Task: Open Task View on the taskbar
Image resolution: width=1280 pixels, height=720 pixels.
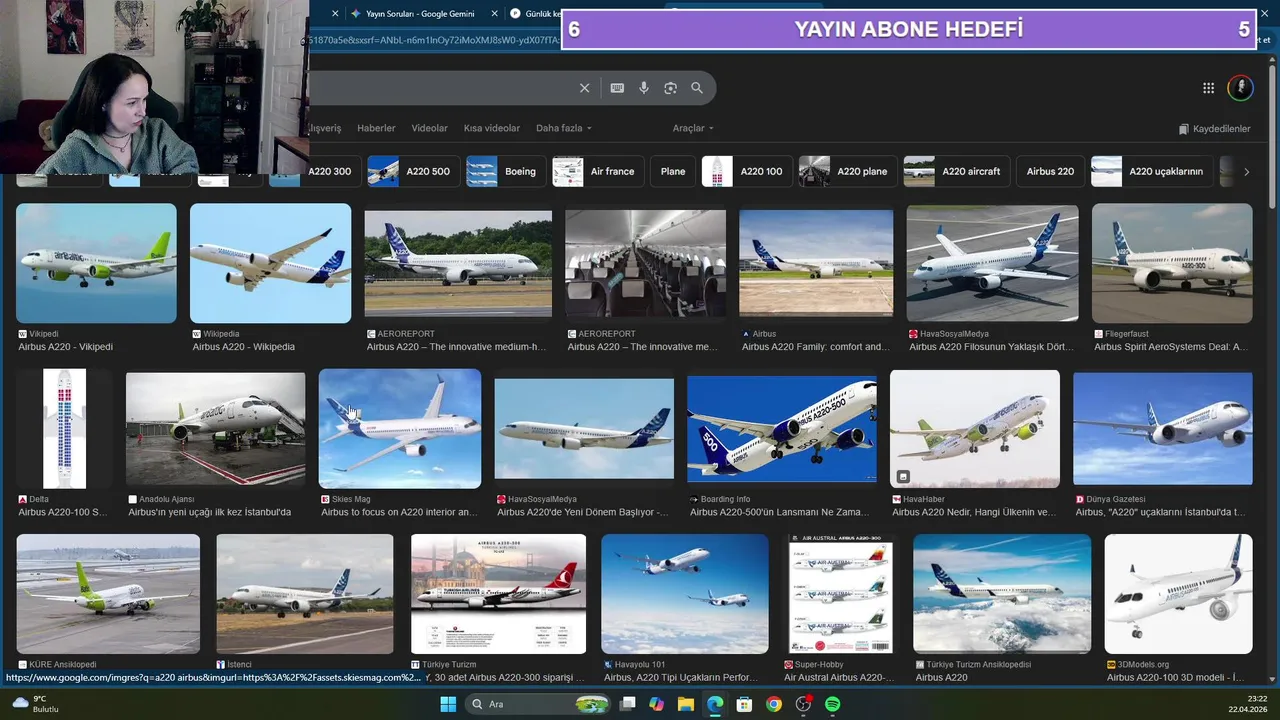Action: pos(628,704)
